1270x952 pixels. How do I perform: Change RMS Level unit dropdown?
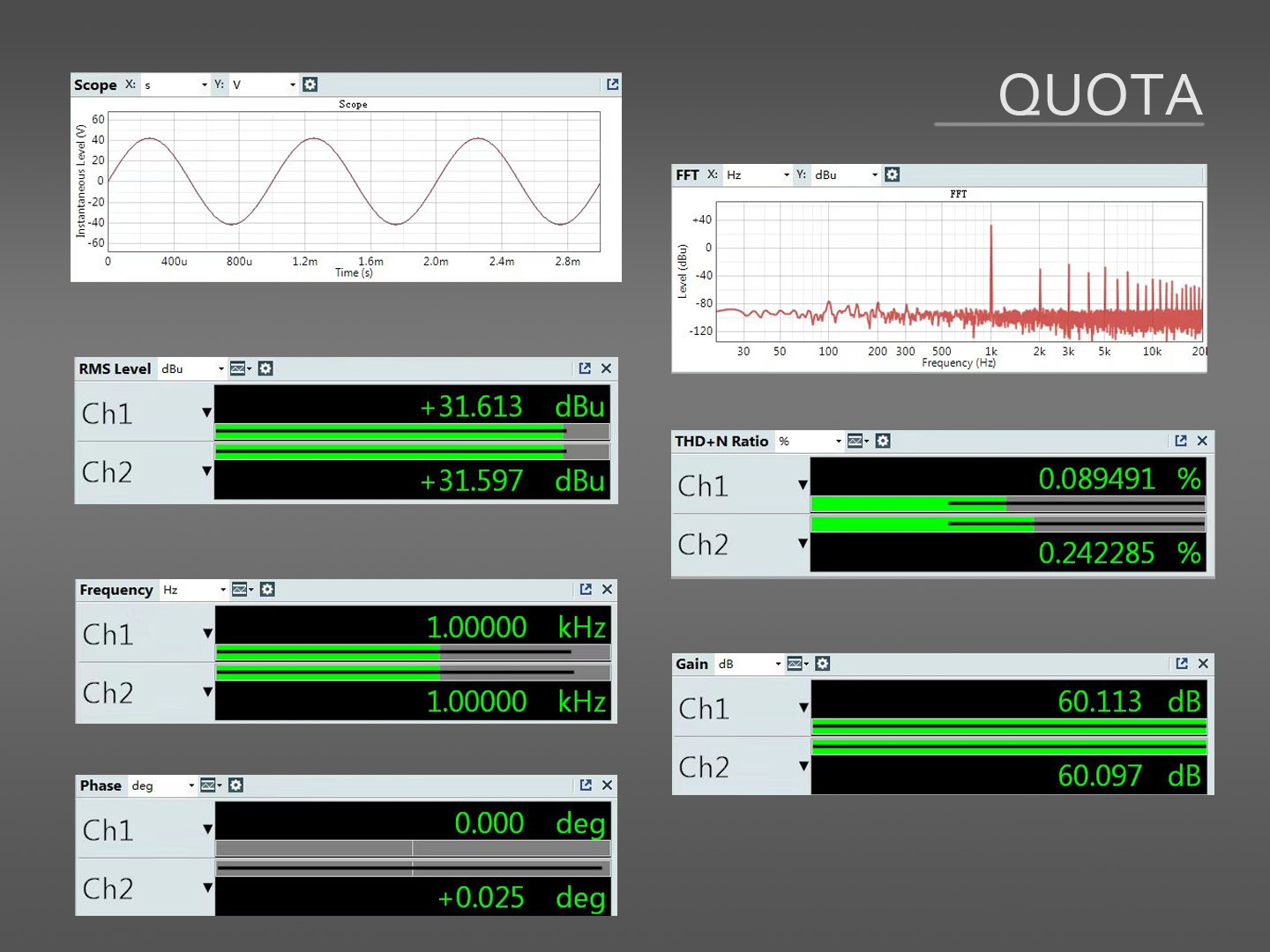click(192, 368)
